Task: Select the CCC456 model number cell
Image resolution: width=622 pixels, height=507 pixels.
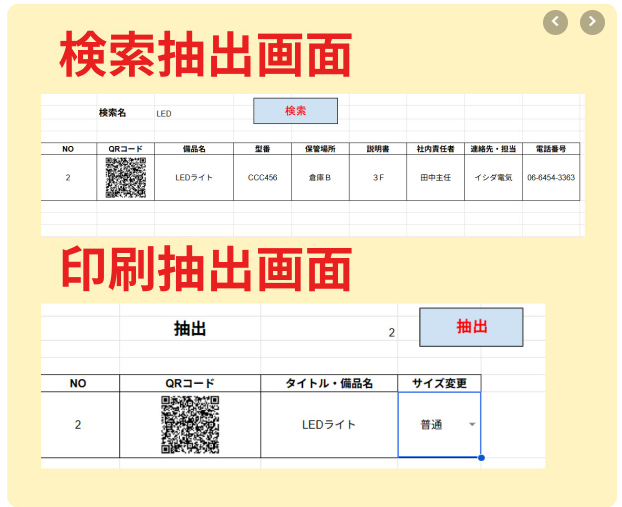Action: 263,177
